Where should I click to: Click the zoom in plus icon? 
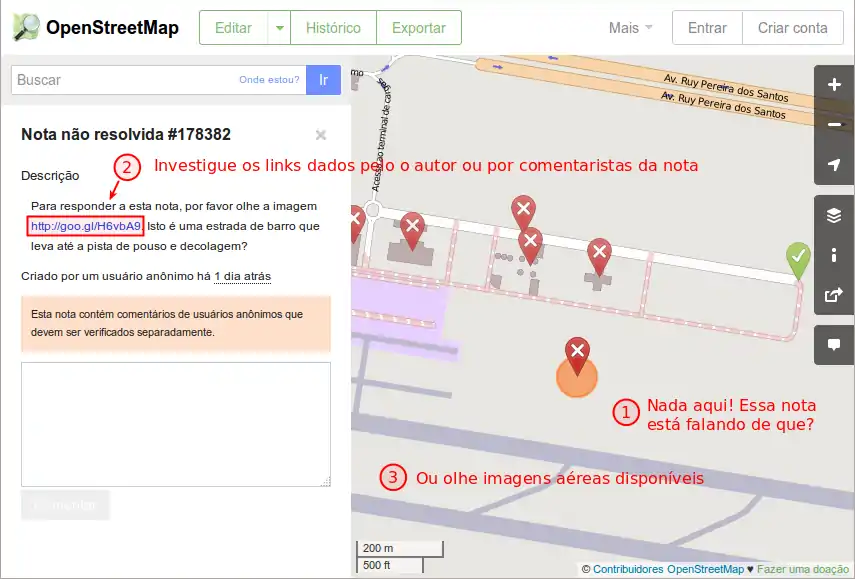coord(834,85)
